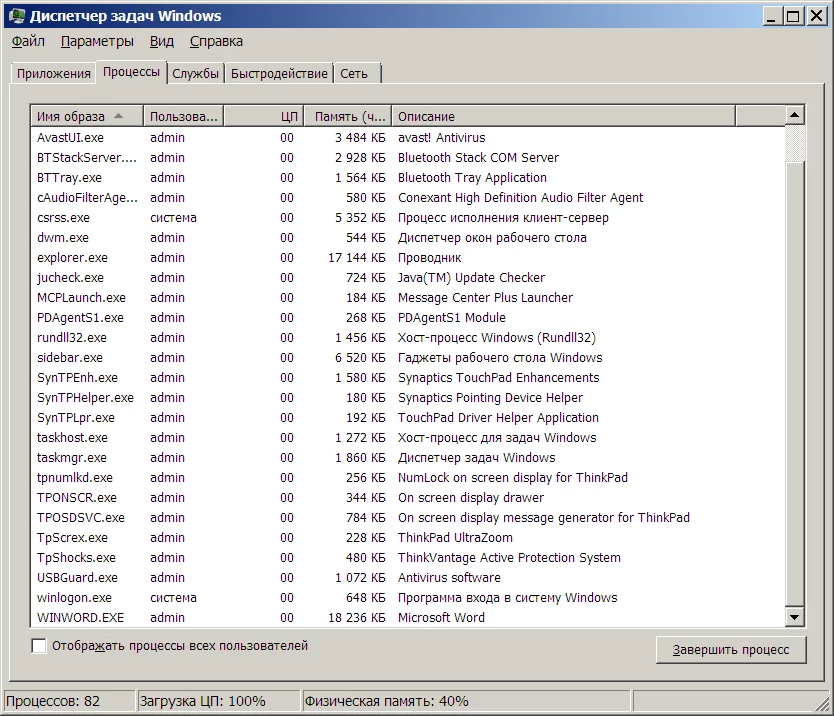Select the explorer.exe process row

point(72,258)
